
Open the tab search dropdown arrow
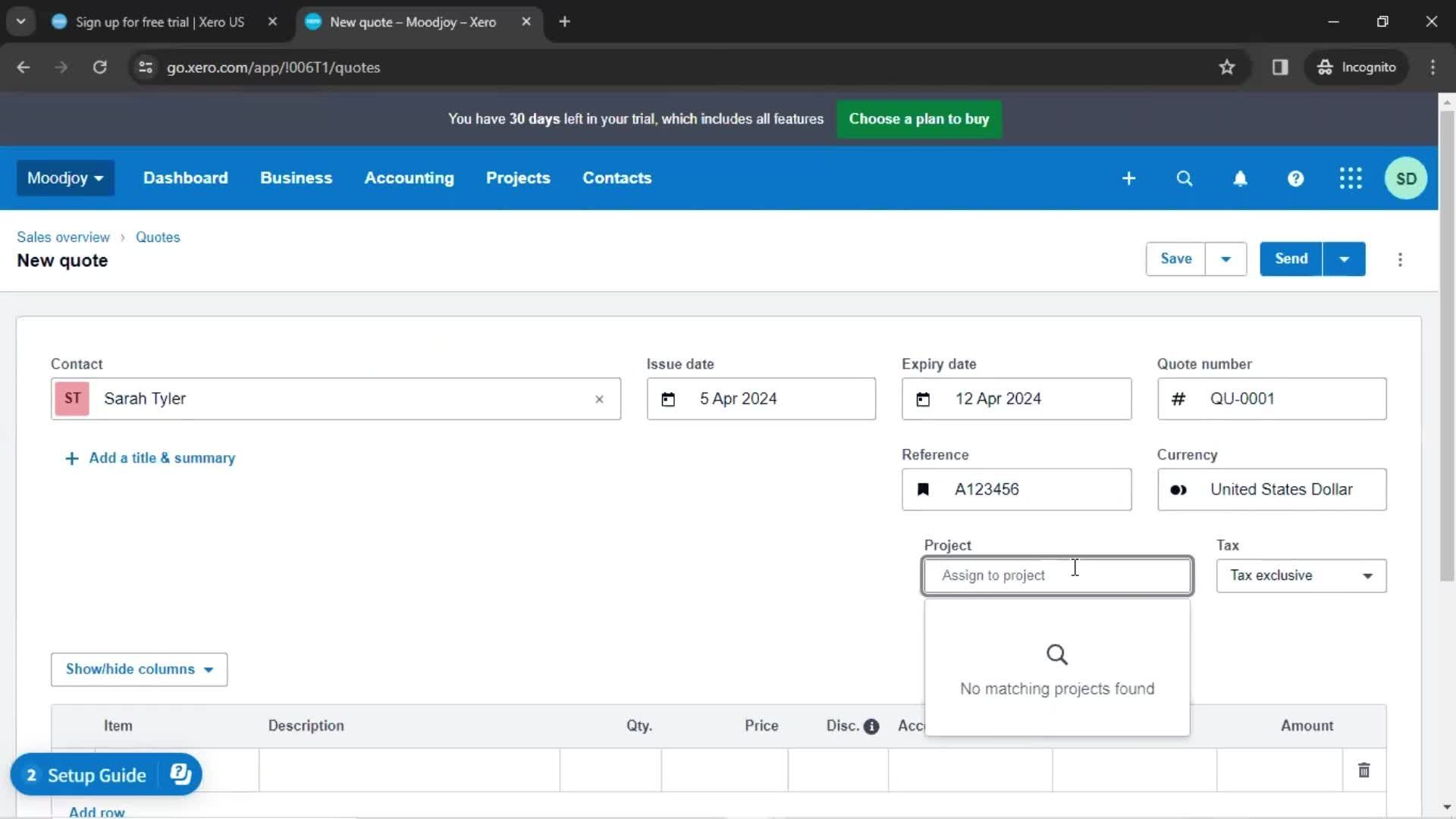21,22
